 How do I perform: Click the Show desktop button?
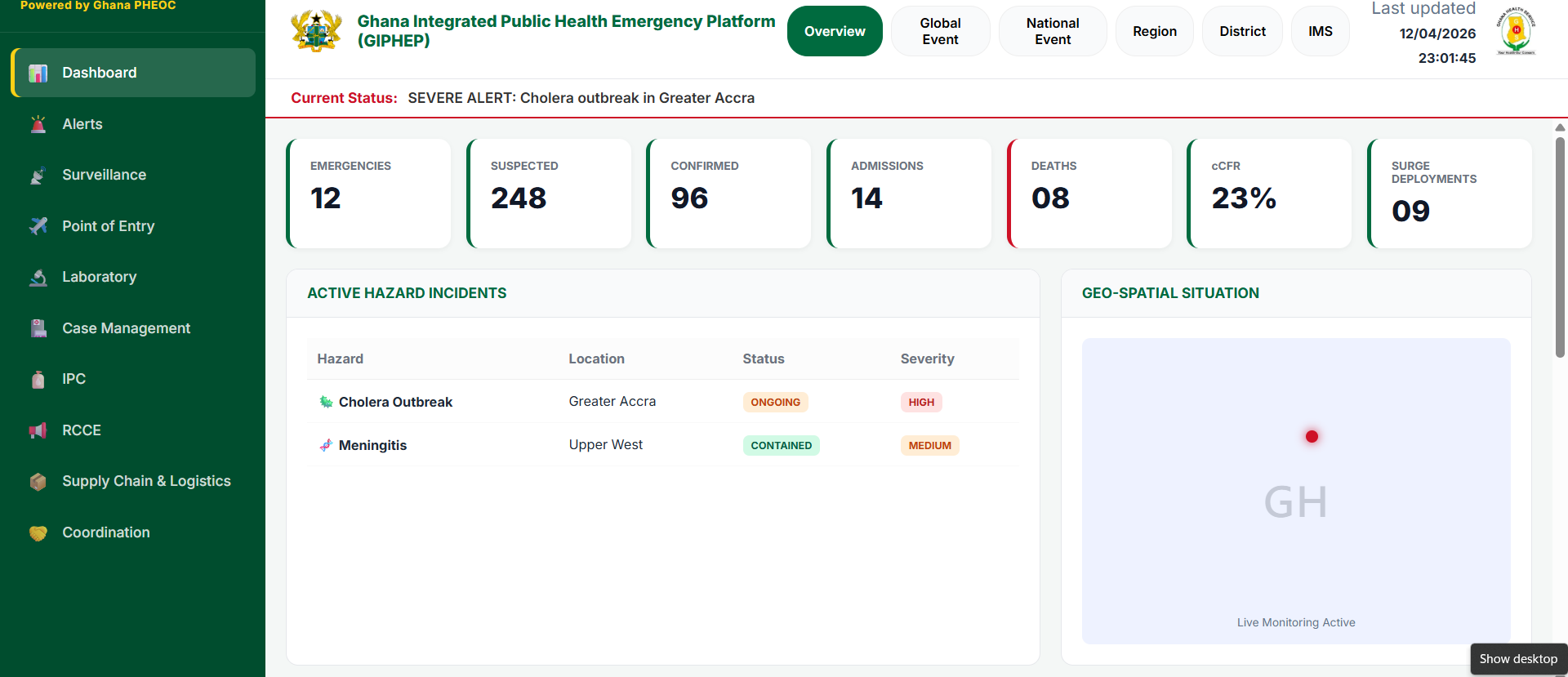coord(1518,659)
